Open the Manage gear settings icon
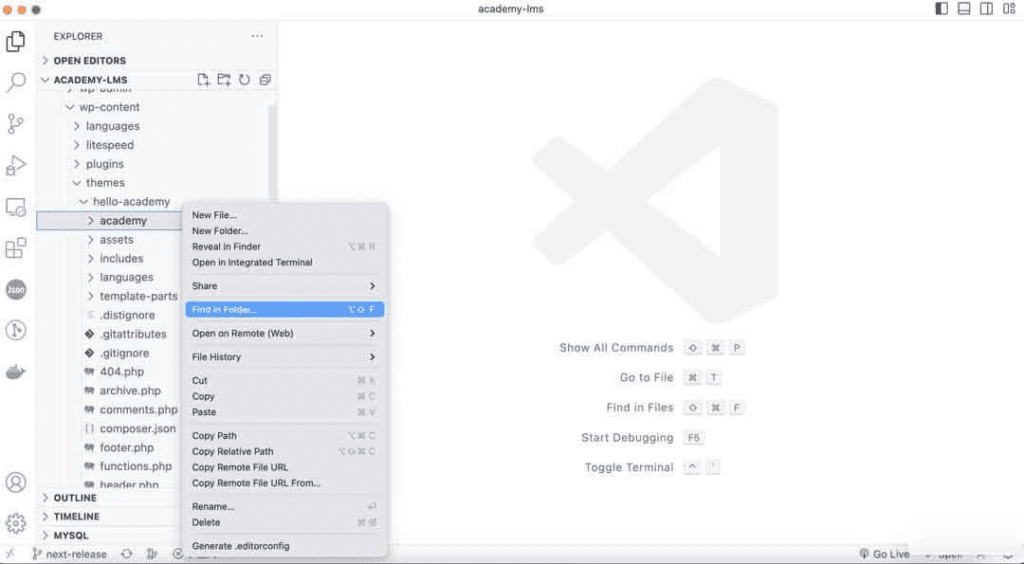The image size is (1024, 564). 16,523
